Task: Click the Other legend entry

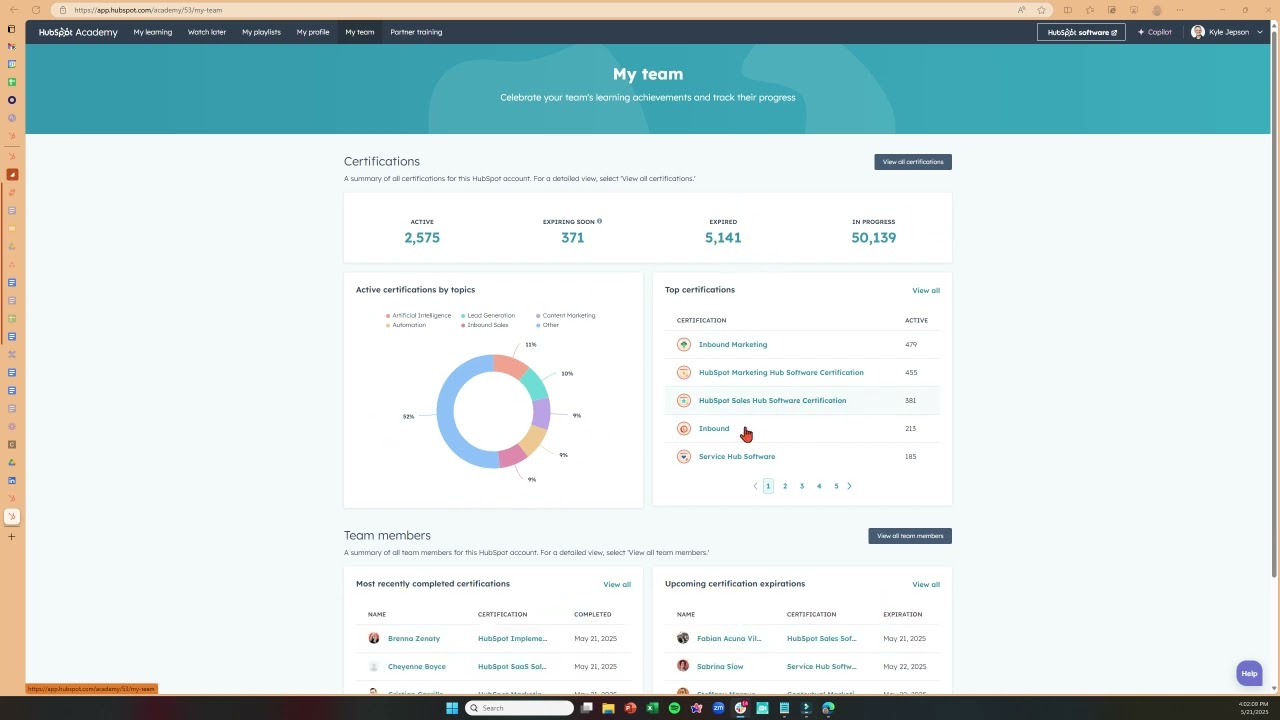Action: click(547, 325)
